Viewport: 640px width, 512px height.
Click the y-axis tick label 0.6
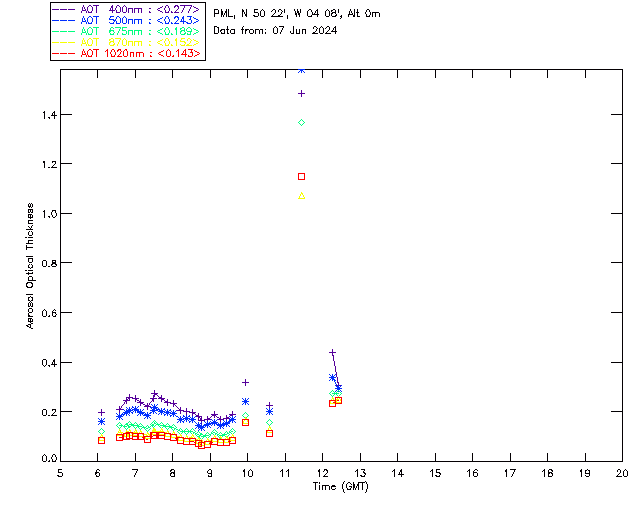49,313
